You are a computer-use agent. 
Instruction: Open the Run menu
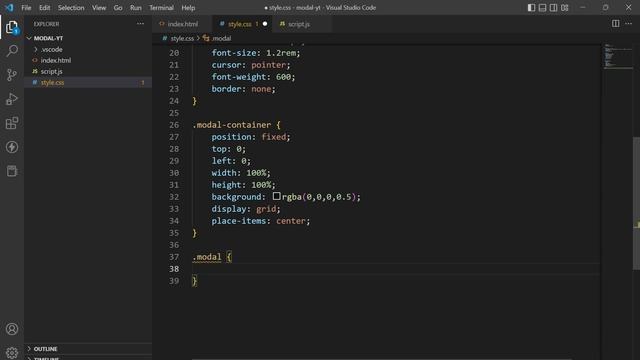pos(136,7)
